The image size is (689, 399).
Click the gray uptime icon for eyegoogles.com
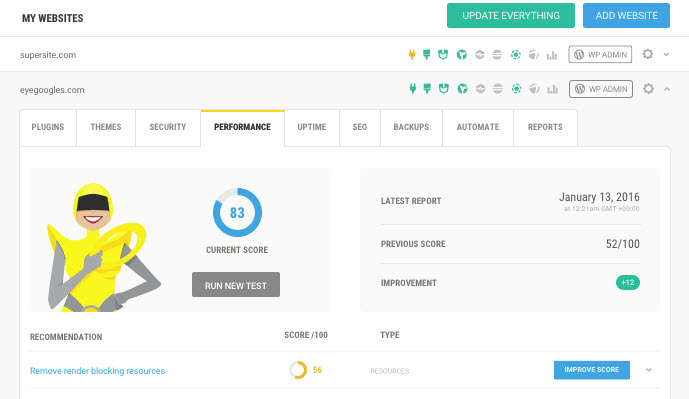tap(481, 89)
